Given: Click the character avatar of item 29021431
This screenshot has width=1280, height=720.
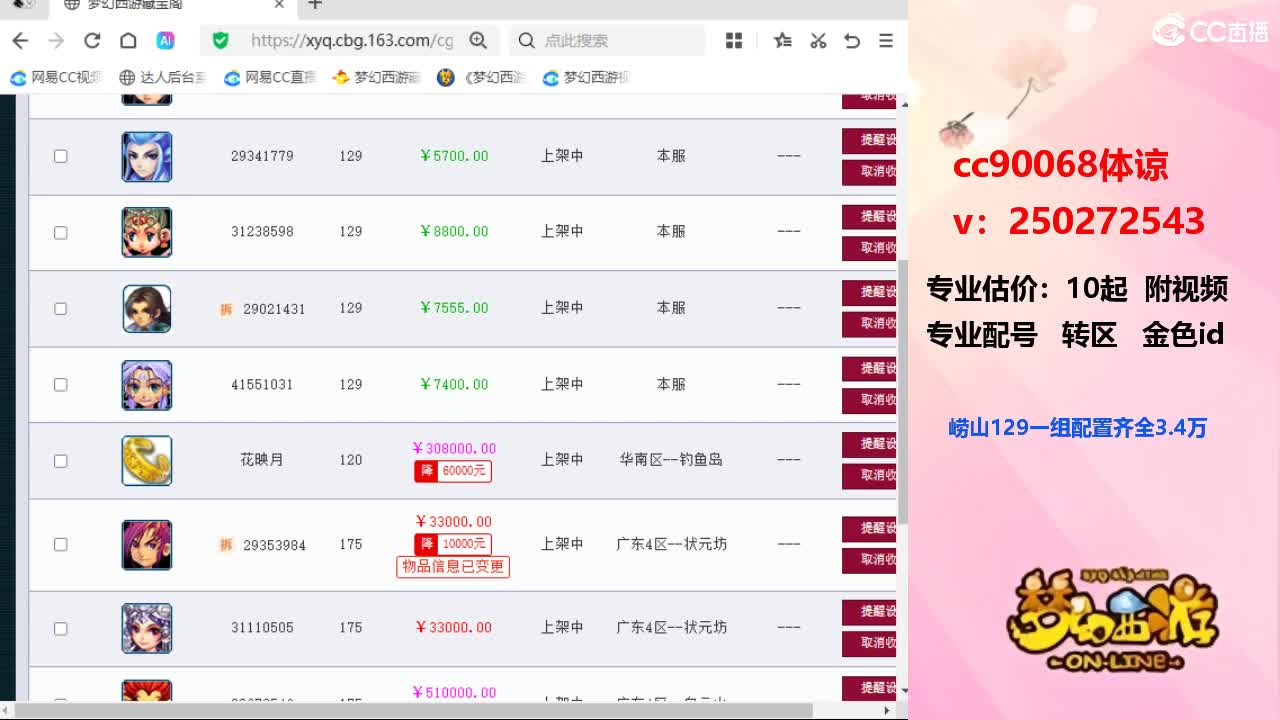Looking at the screenshot, I should [x=147, y=308].
